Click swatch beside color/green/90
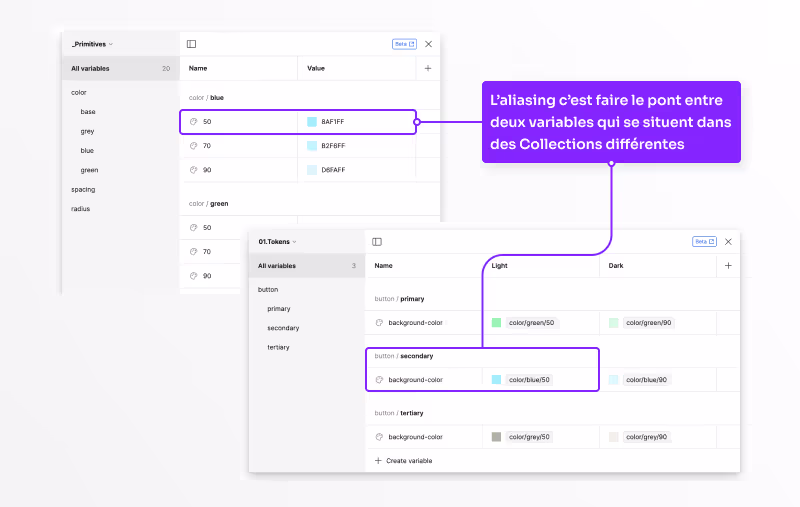 click(x=614, y=323)
